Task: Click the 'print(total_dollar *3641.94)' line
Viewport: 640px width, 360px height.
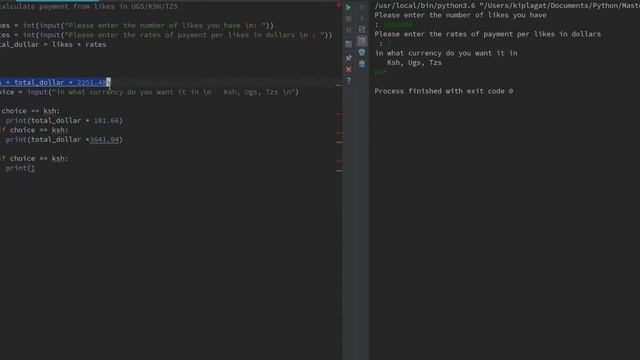Action: tap(64, 140)
